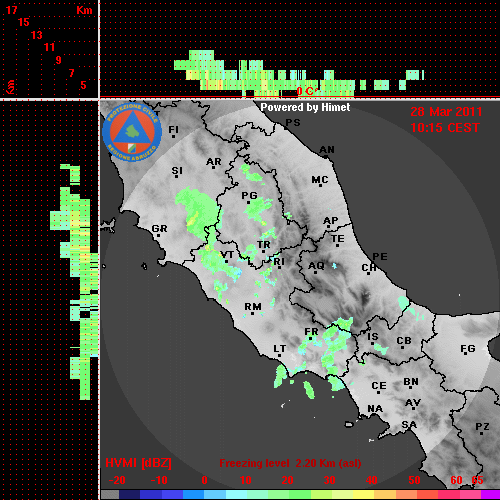Click the date '28 Mar 2011' label
This screenshot has height=500, width=500.
click(446, 112)
